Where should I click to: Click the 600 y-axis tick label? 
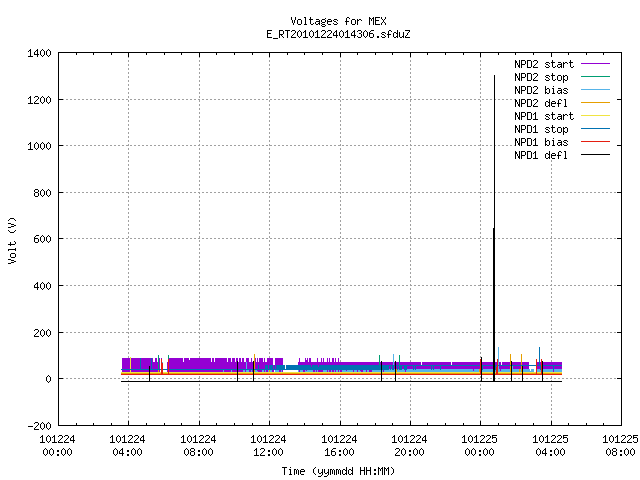(42, 239)
